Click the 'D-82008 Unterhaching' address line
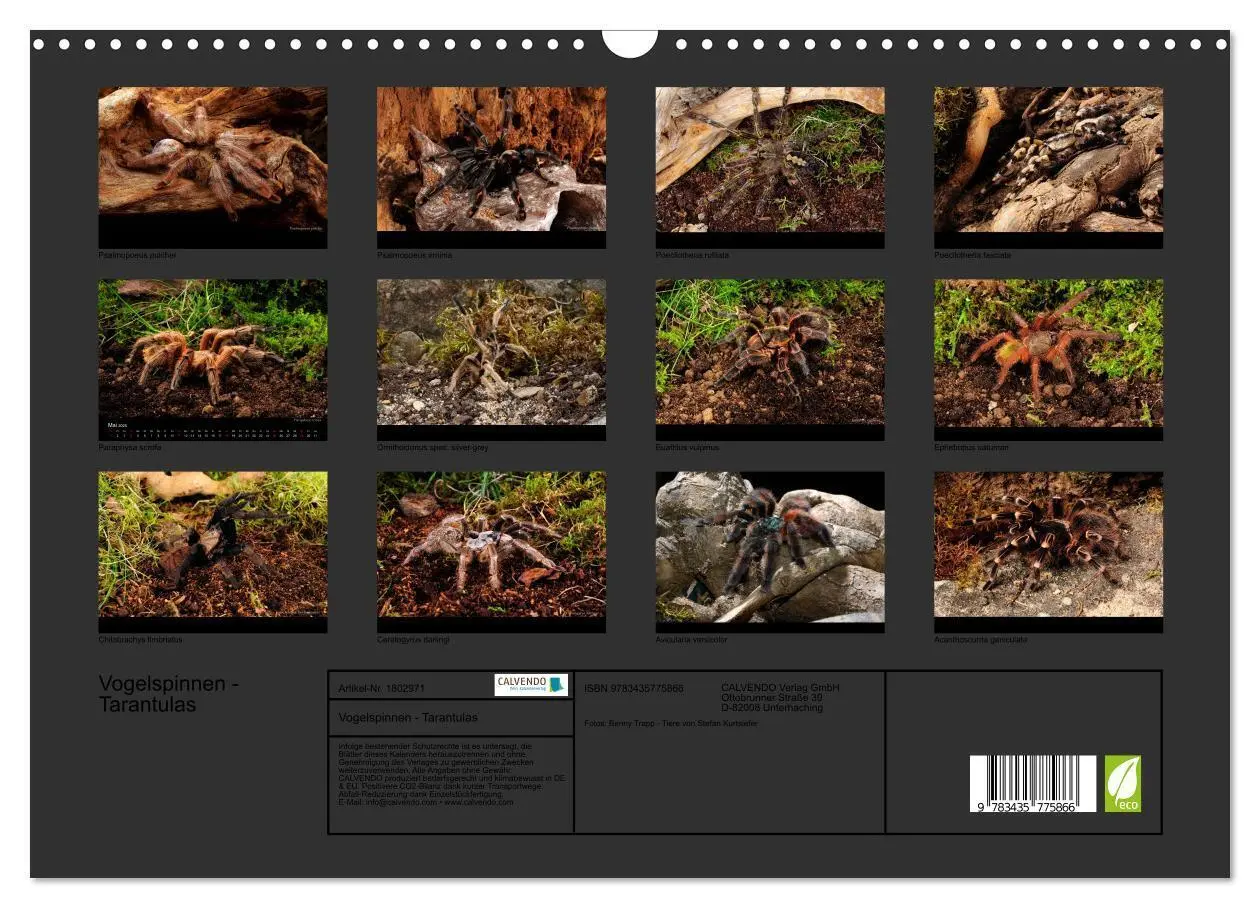 coord(772,708)
